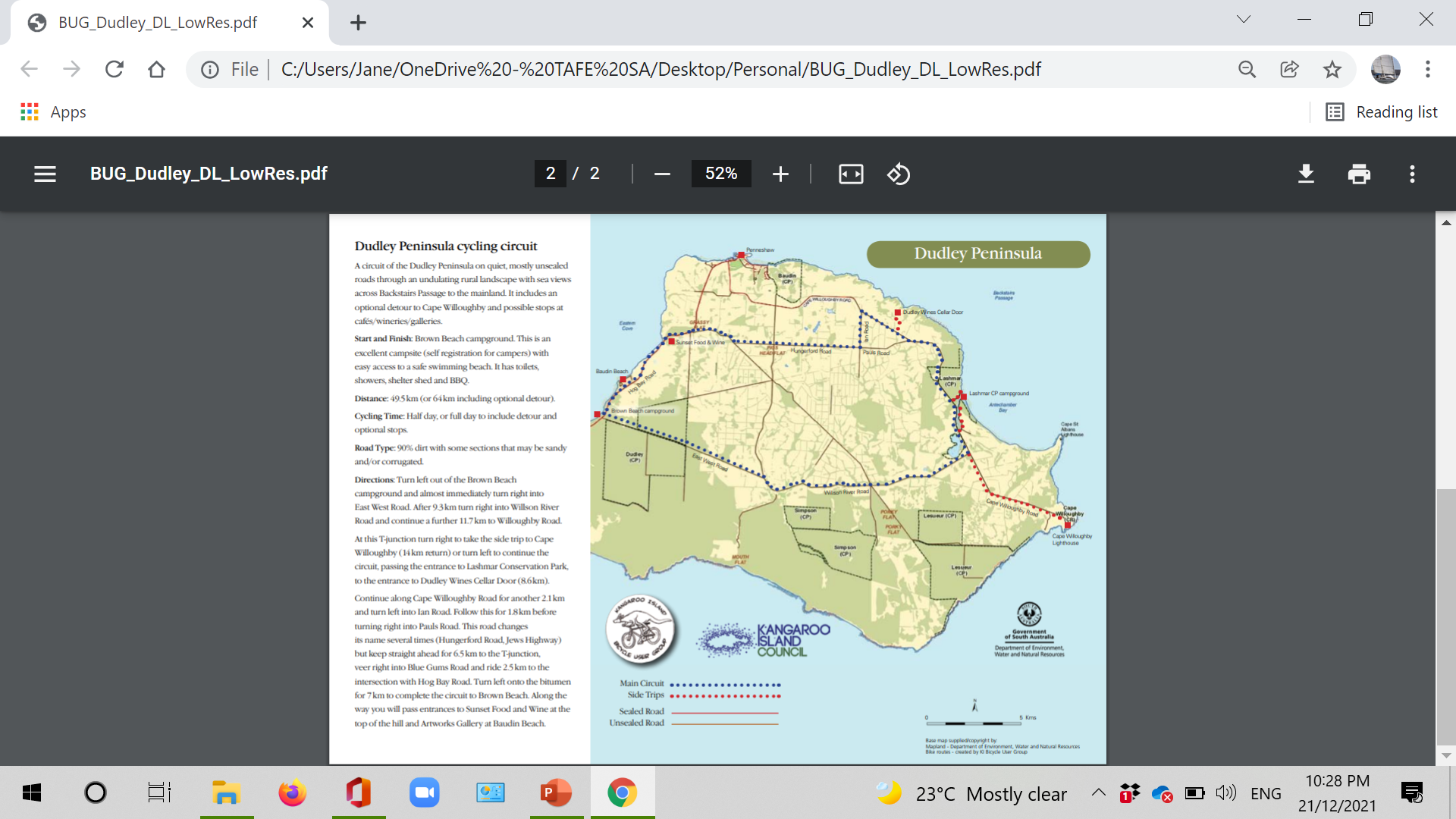1456x819 pixels.
Task: Select the 52% zoom level field
Action: (x=721, y=174)
